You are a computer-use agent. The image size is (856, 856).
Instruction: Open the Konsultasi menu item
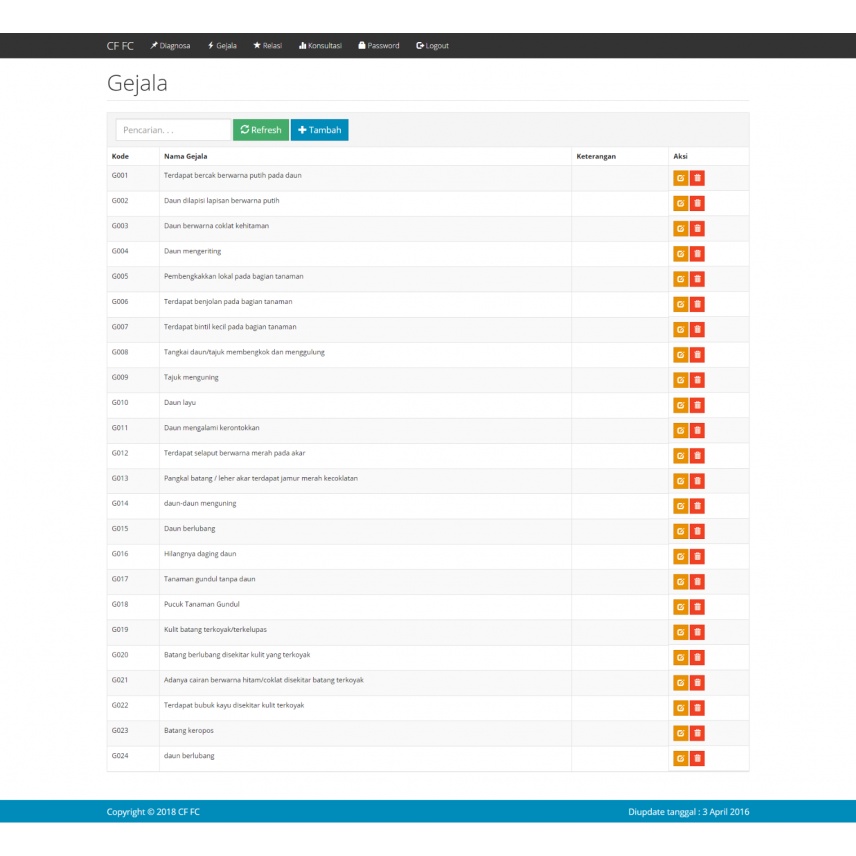point(320,46)
